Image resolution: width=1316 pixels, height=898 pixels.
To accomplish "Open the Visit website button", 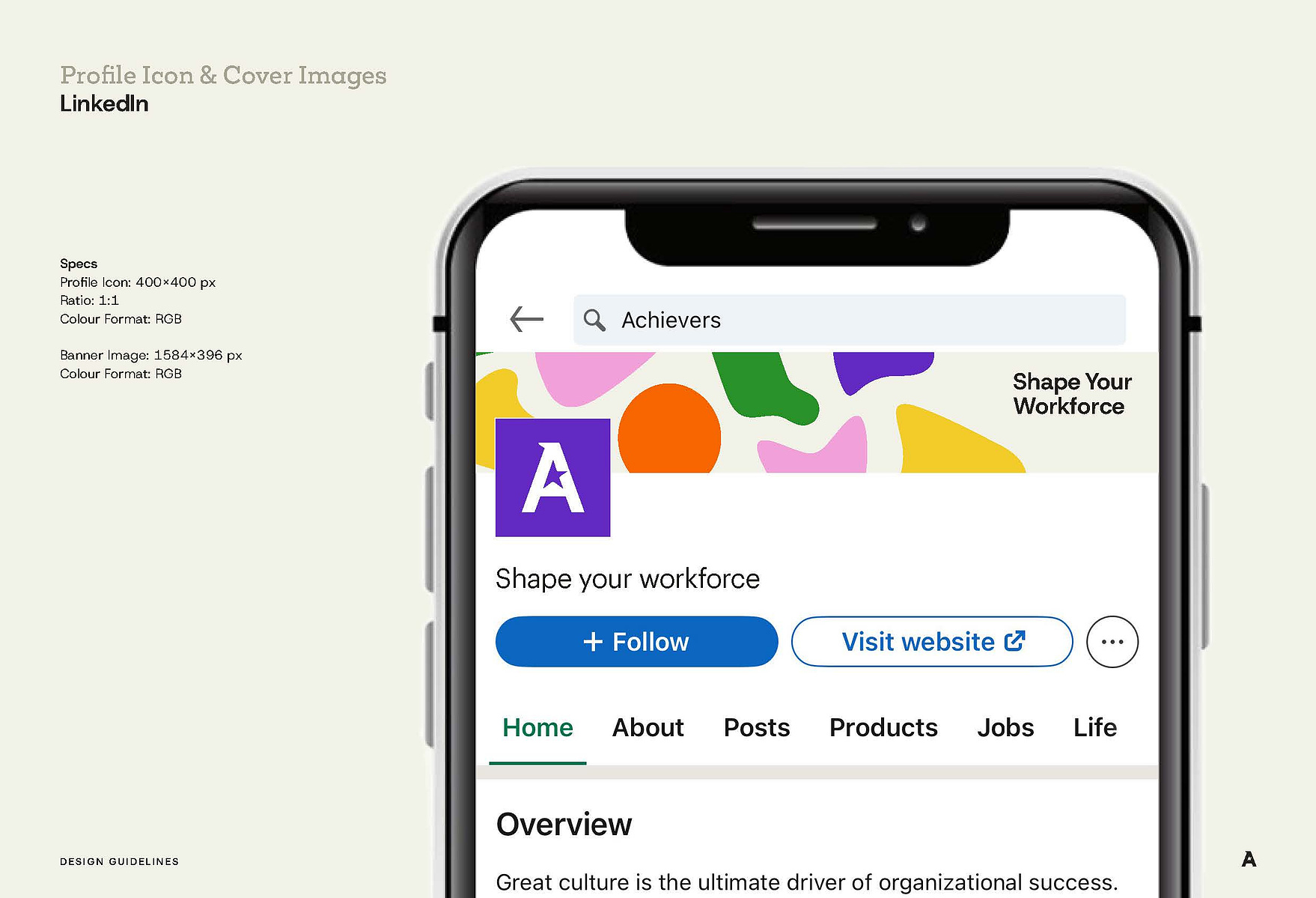I will click(x=932, y=642).
